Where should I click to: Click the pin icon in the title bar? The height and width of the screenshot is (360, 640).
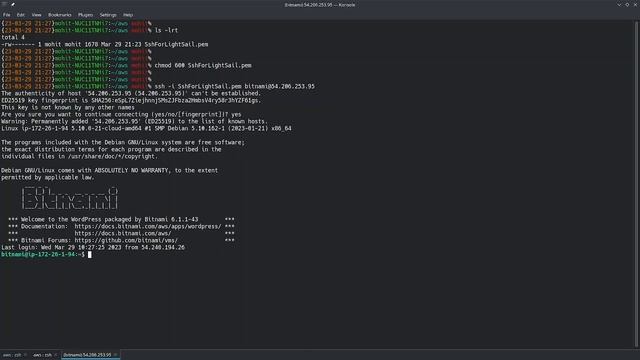pos(13,4)
